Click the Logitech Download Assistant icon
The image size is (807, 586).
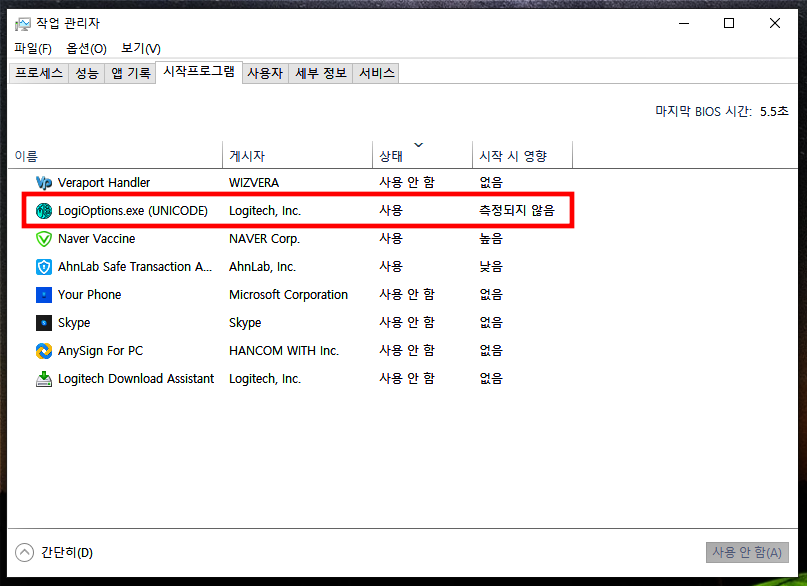(x=44, y=379)
